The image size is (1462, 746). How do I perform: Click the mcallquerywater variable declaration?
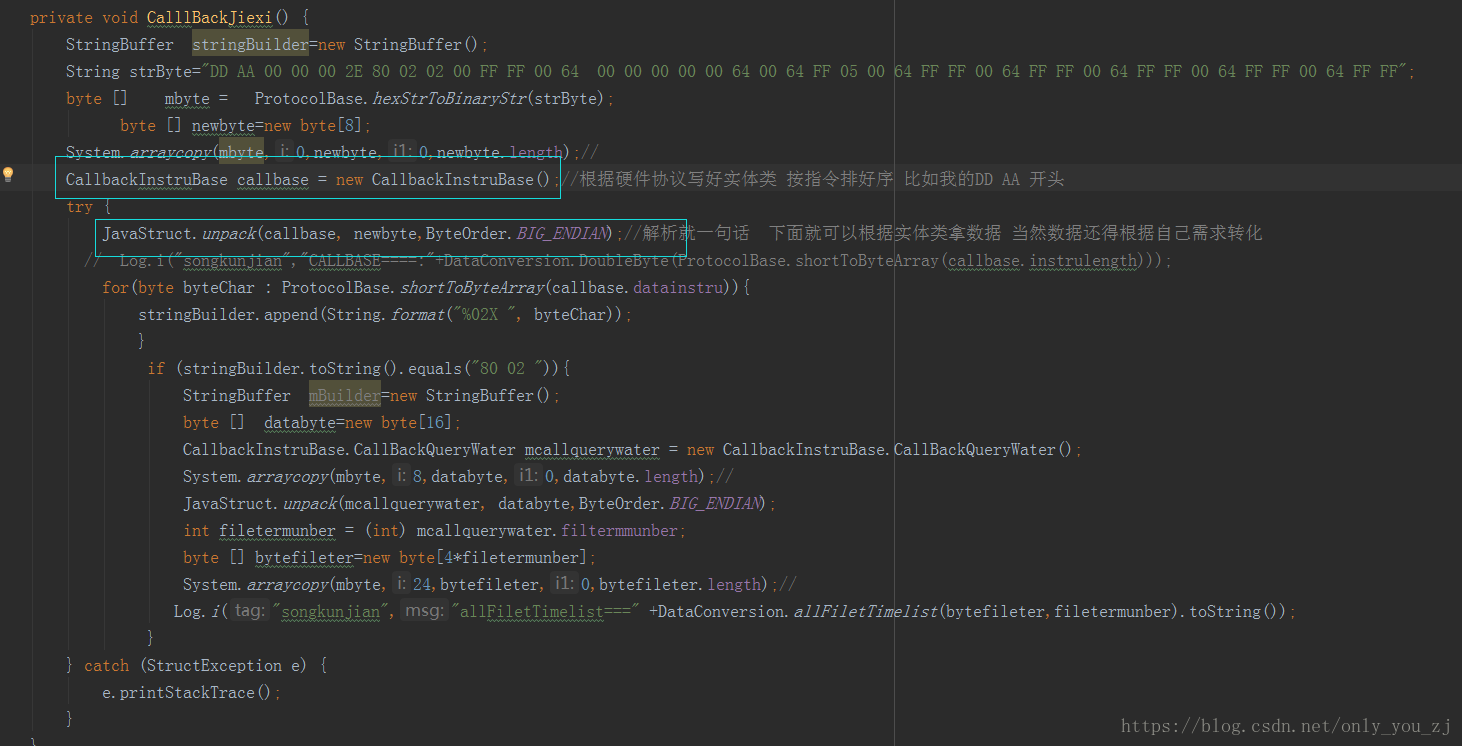tap(592, 449)
